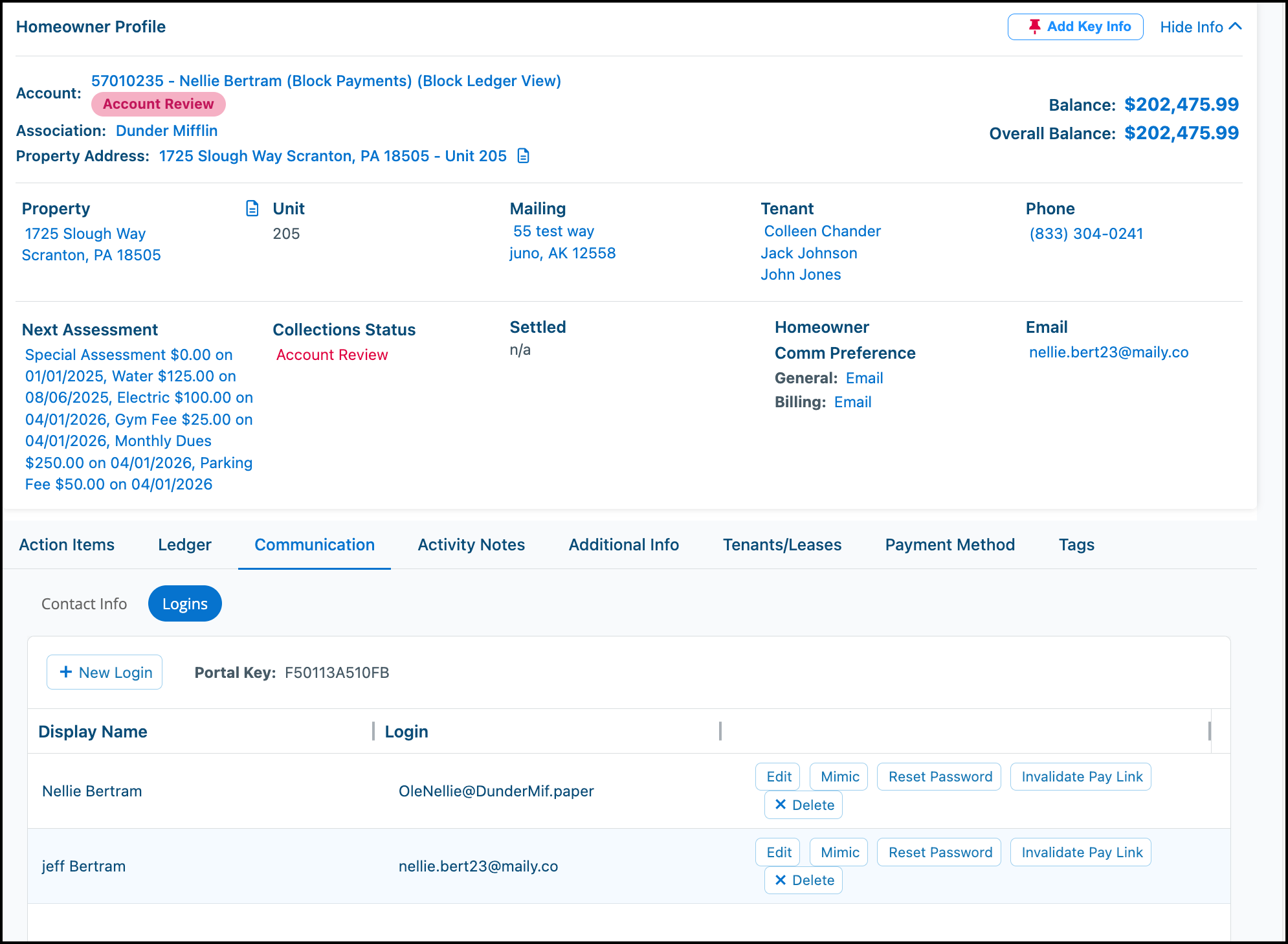Click the X icon on Nellie Bertram's Delete button
This screenshot has height=944, width=1288.
pos(781,805)
